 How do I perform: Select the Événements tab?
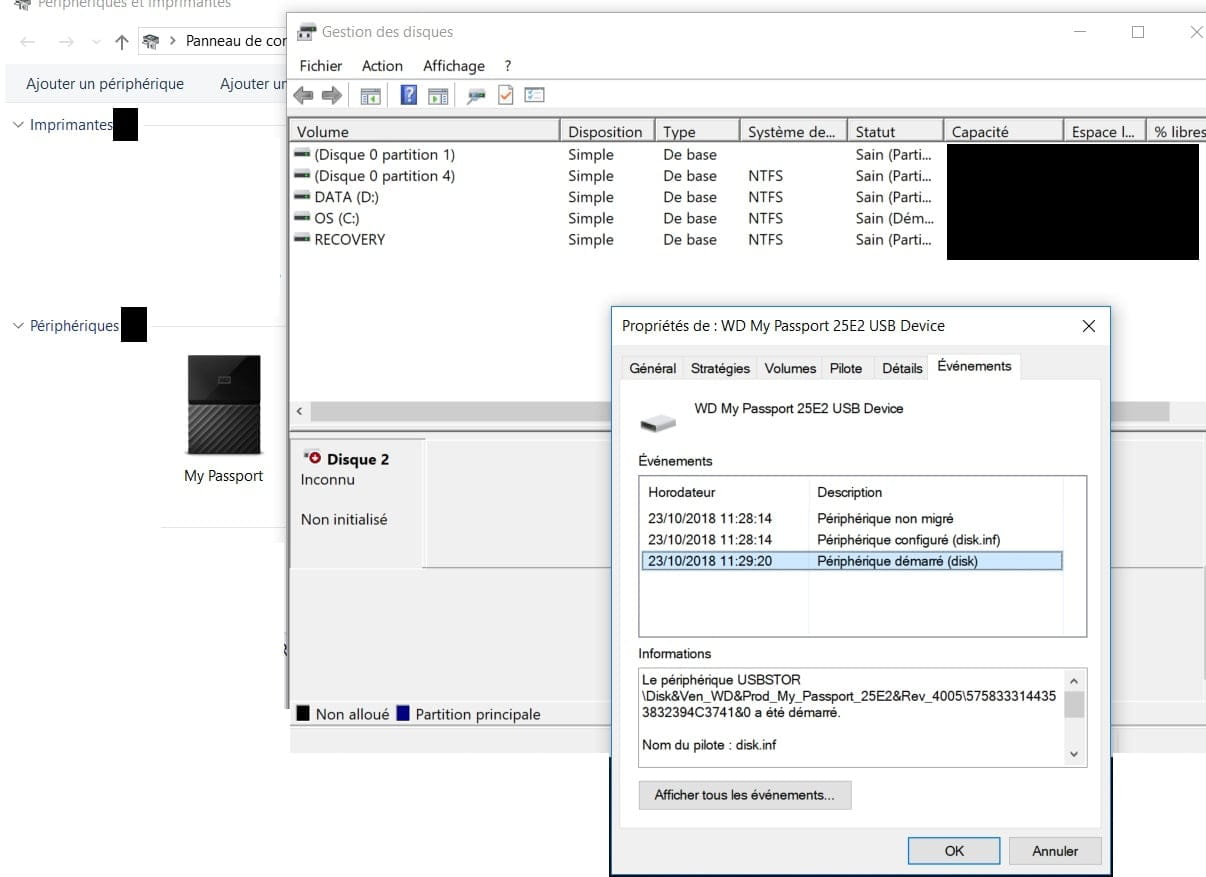point(974,366)
